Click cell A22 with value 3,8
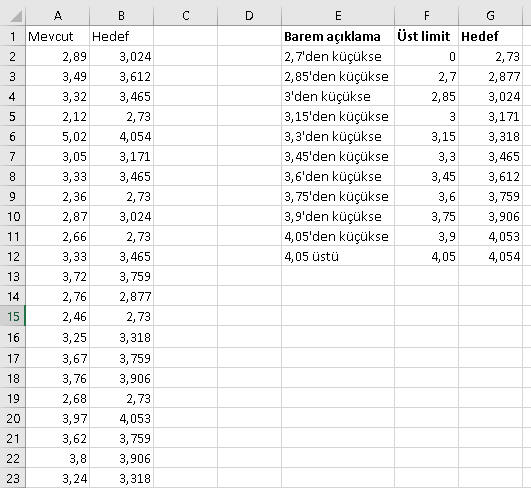The width and height of the screenshot is (531, 488). [x=58, y=459]
